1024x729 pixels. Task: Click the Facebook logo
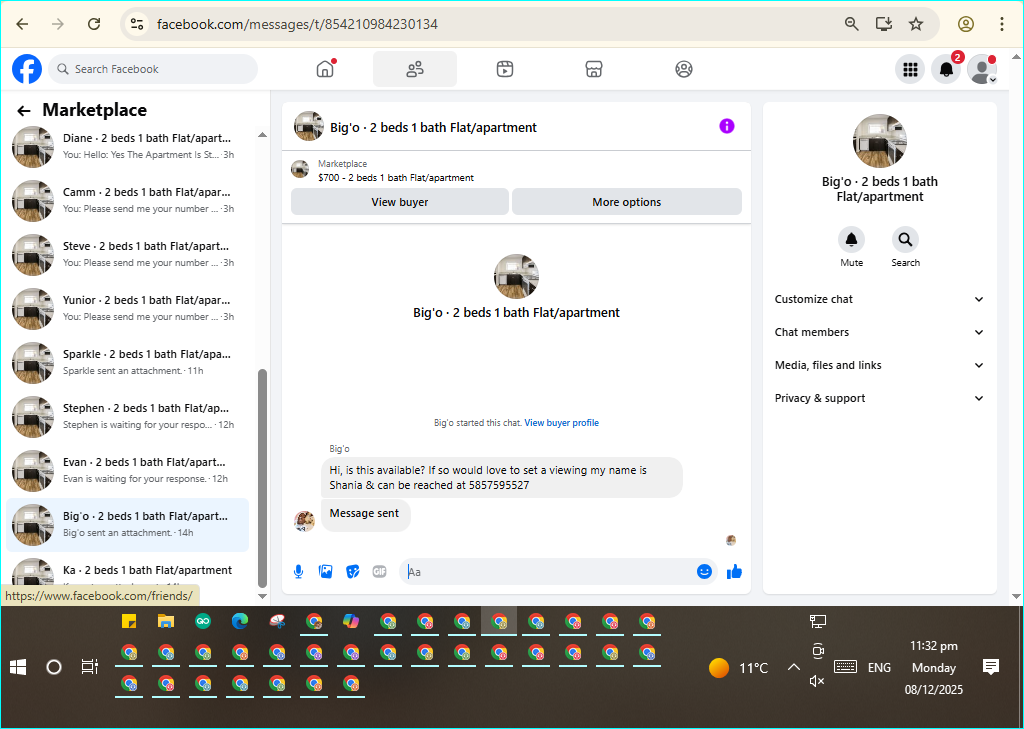(27, 69)
